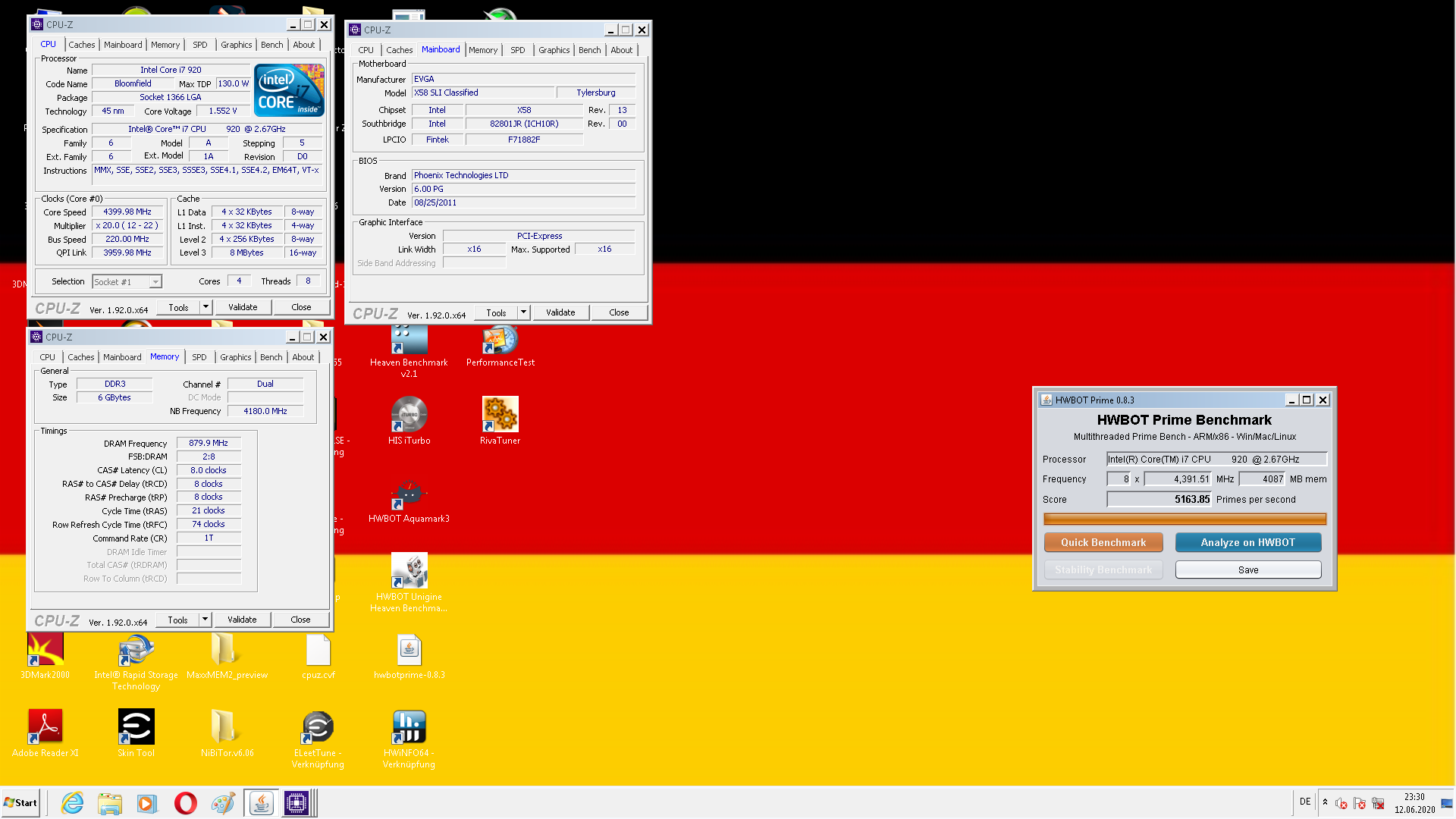This screenshot has height=819, width=1456.
Task: Open Tools dropdown arrow in Memory window
Action: [205, 620]
